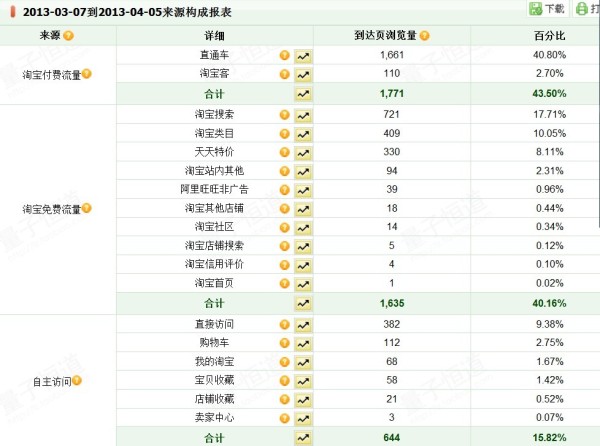This screenshot has height=446, width=600.
Task: Click trend chart icon for 直接访问
Action: point(303,325)
